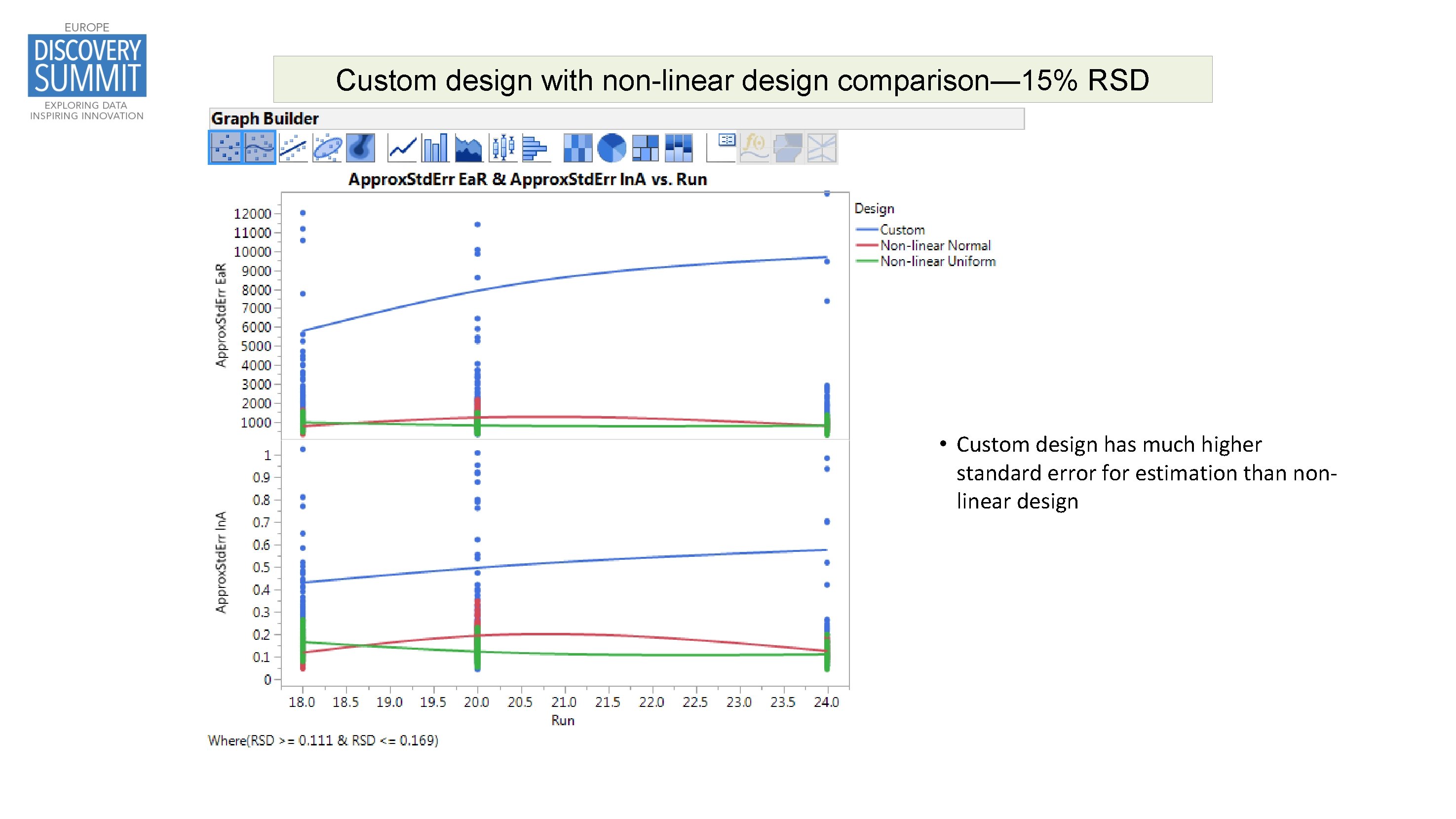Pick the Contour element icon

pyautogui.click(x=361, y=148)
